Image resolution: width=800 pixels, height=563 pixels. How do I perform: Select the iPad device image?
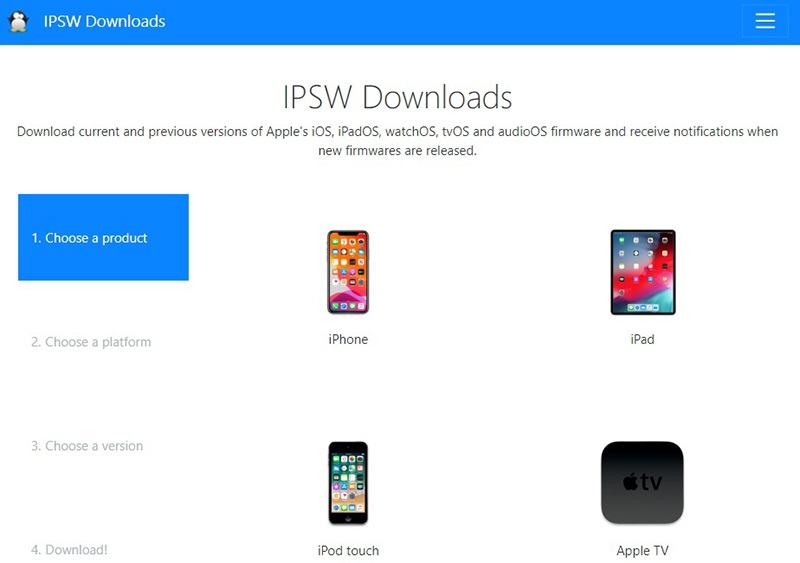pyautogui.click(x=643, y=272)
